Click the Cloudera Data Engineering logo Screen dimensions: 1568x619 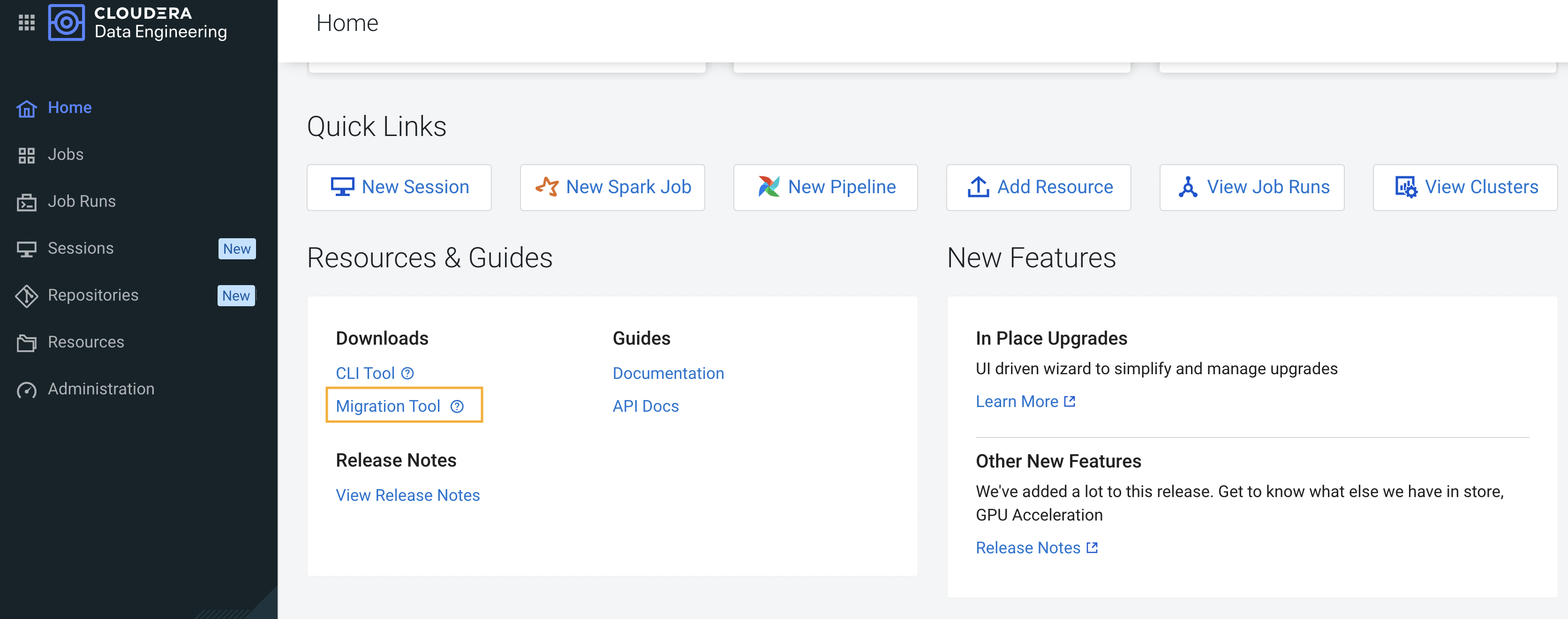[66, 23]
